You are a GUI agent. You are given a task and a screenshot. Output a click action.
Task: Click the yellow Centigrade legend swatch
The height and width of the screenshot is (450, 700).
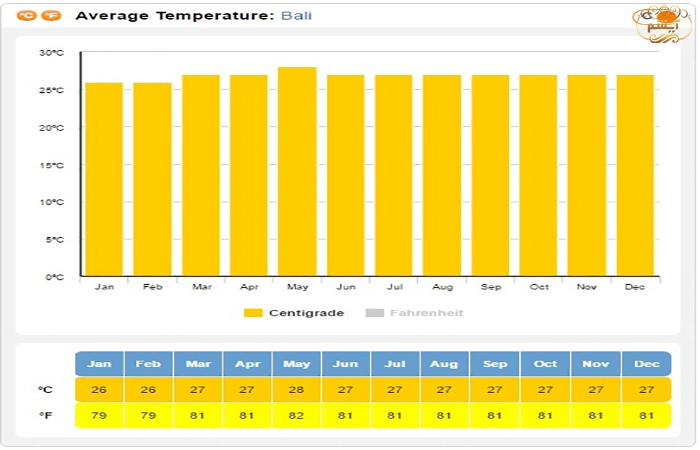(x=253, y=313)
